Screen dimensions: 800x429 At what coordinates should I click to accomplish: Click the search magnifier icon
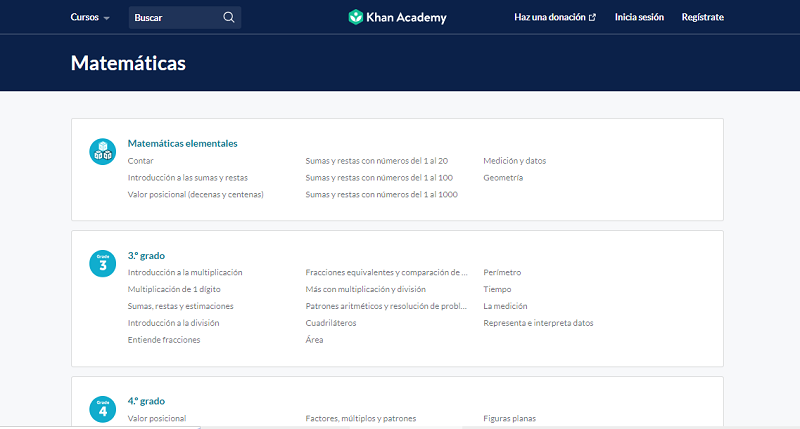[x=229, y=17]
